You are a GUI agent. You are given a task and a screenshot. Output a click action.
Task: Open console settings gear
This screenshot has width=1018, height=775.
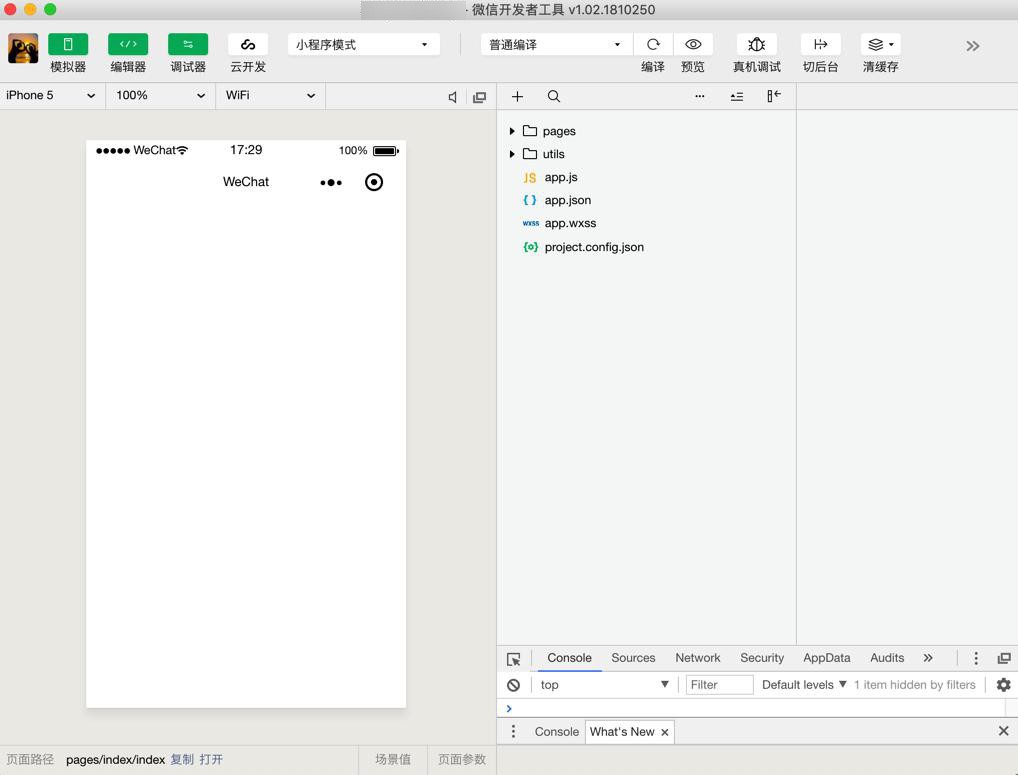click(x=1004, y=685)
